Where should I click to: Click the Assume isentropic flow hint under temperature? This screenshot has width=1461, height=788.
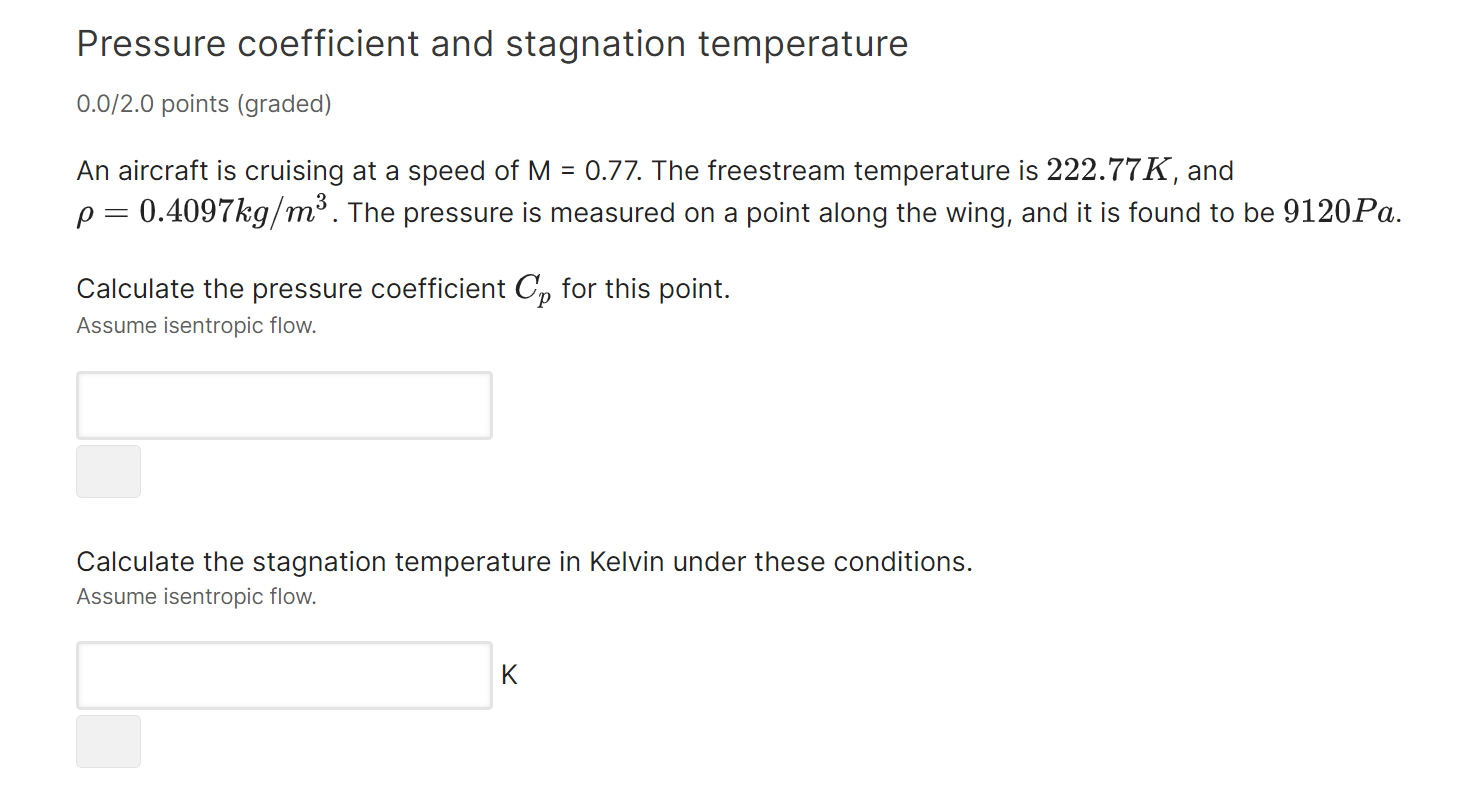(x=196, y=596)
